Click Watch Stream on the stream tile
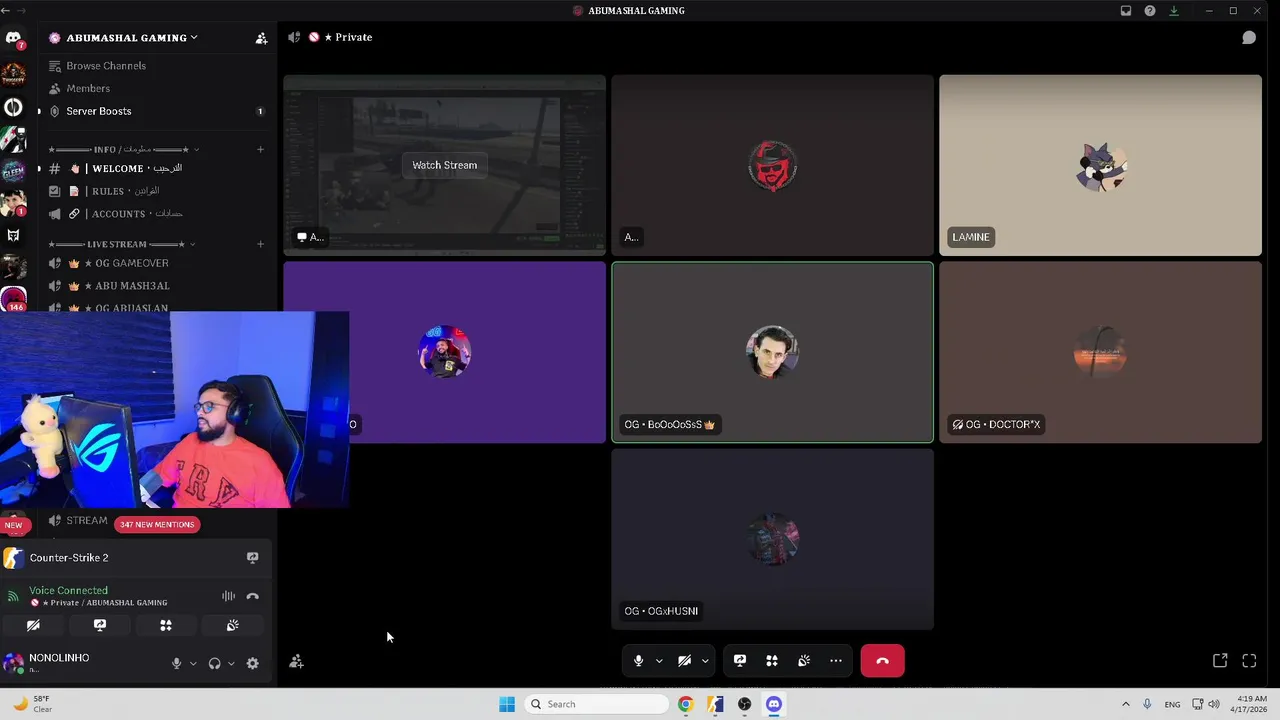Image resolution: width=1280 pixels, height=720 pixels. (444, 165)
